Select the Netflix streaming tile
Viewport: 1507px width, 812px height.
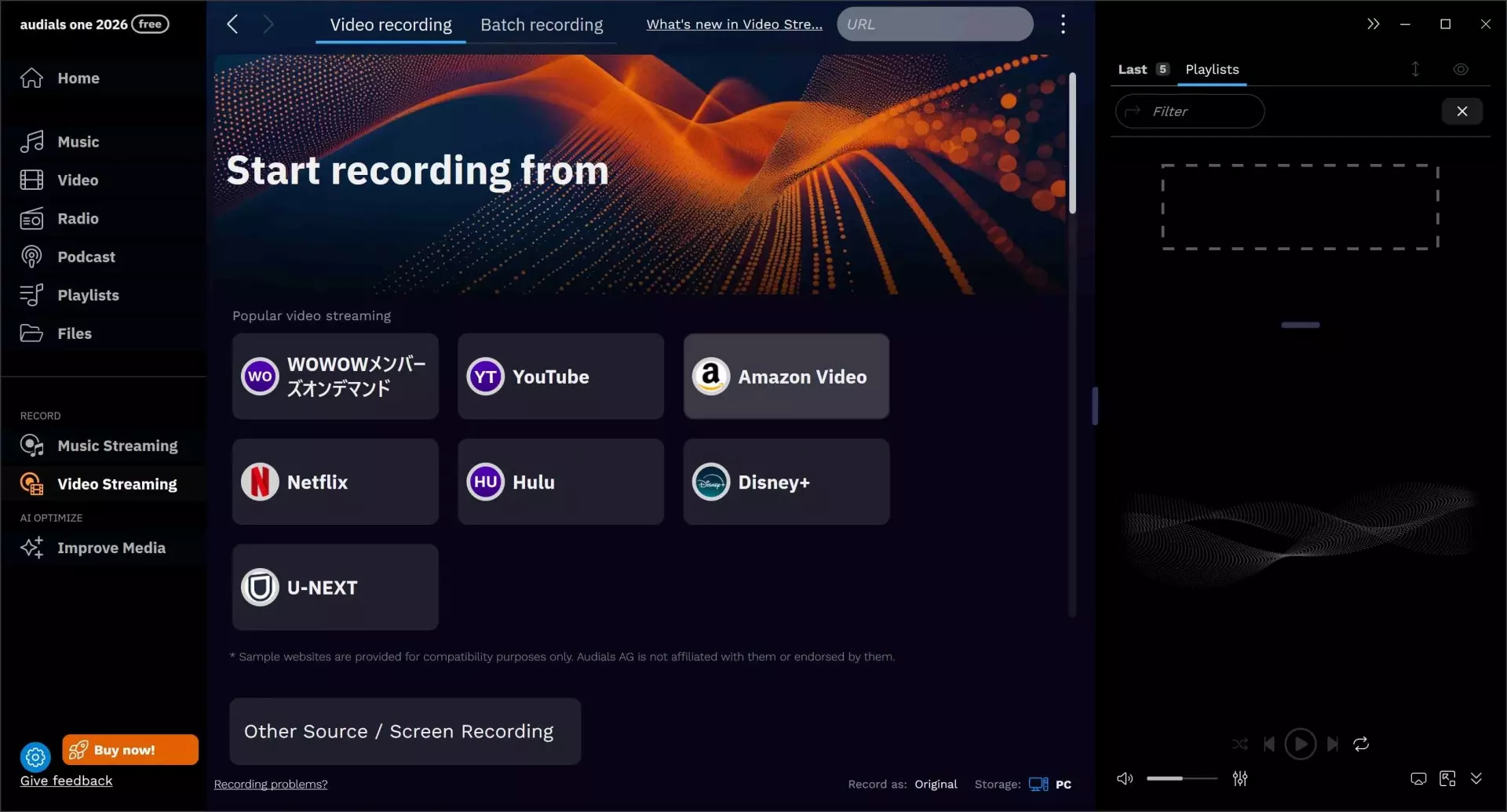click(335, 482)
